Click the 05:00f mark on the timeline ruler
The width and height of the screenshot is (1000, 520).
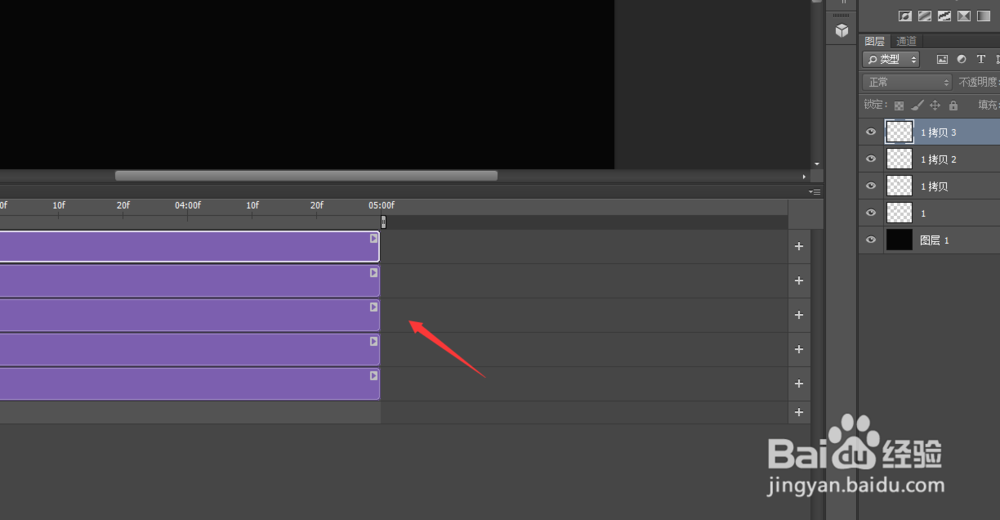pyautogui.click(x=381, y=205)
